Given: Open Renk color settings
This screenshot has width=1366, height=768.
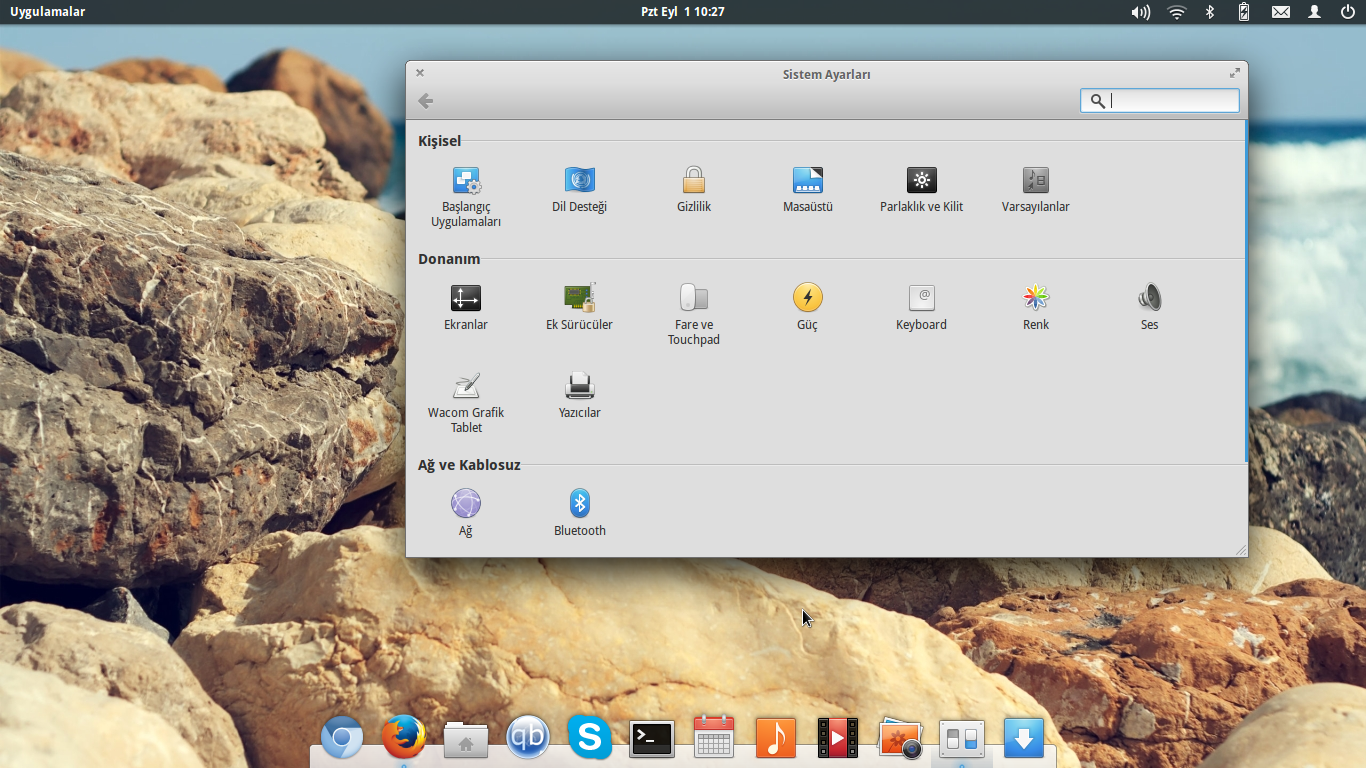Looking at the screenshot, I should pos(1036,308).
